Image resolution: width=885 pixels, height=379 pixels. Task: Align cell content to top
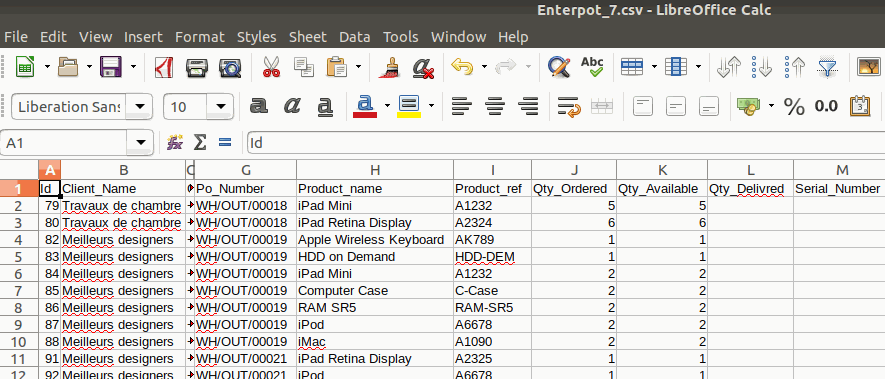(x=643, y=106)
